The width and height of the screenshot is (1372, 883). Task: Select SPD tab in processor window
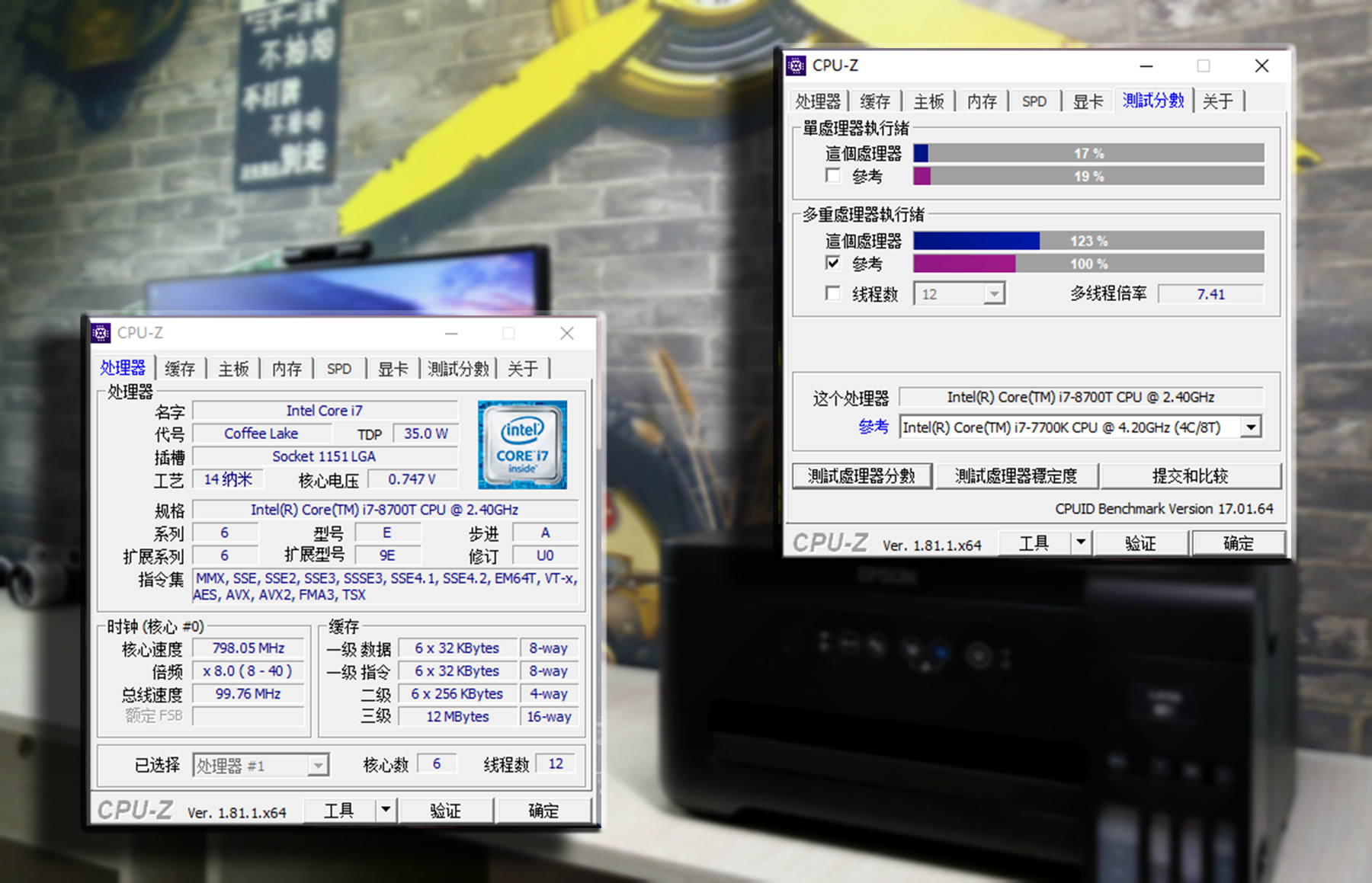[339, 369]
